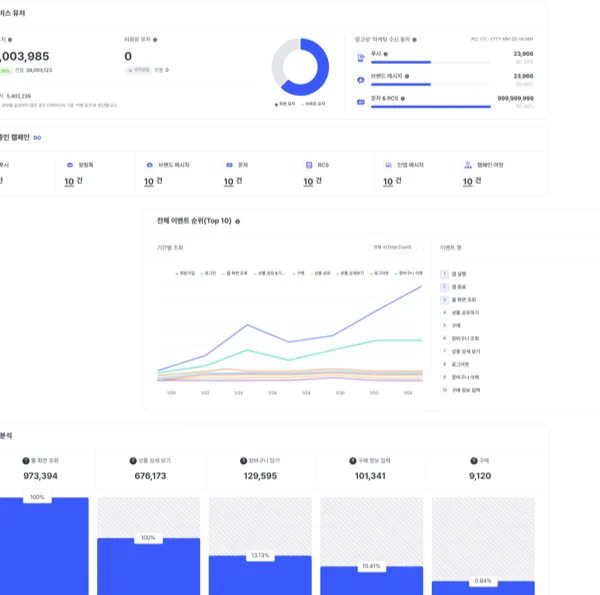This screenshot has width=600, height=595.
Task: Click the 브랜드 메시지 consent progress bar
Action: [x=430, y=84]
